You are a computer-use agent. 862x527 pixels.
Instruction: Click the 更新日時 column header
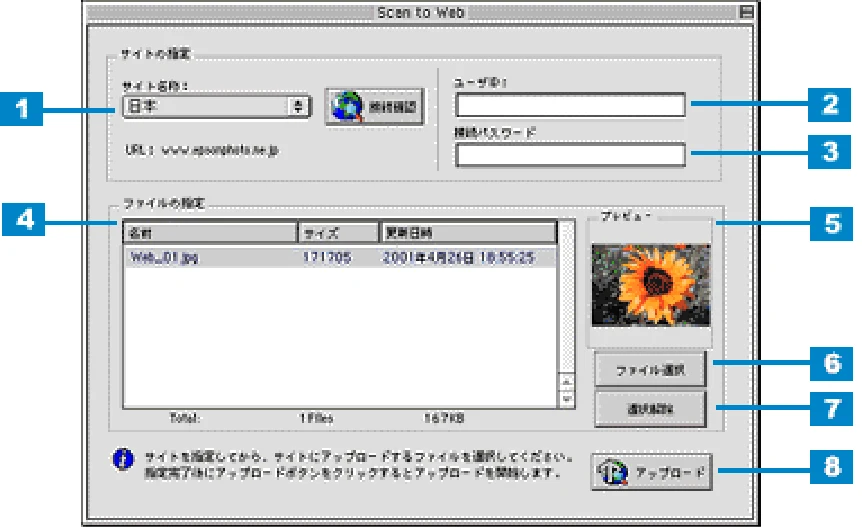coord(468,232)
